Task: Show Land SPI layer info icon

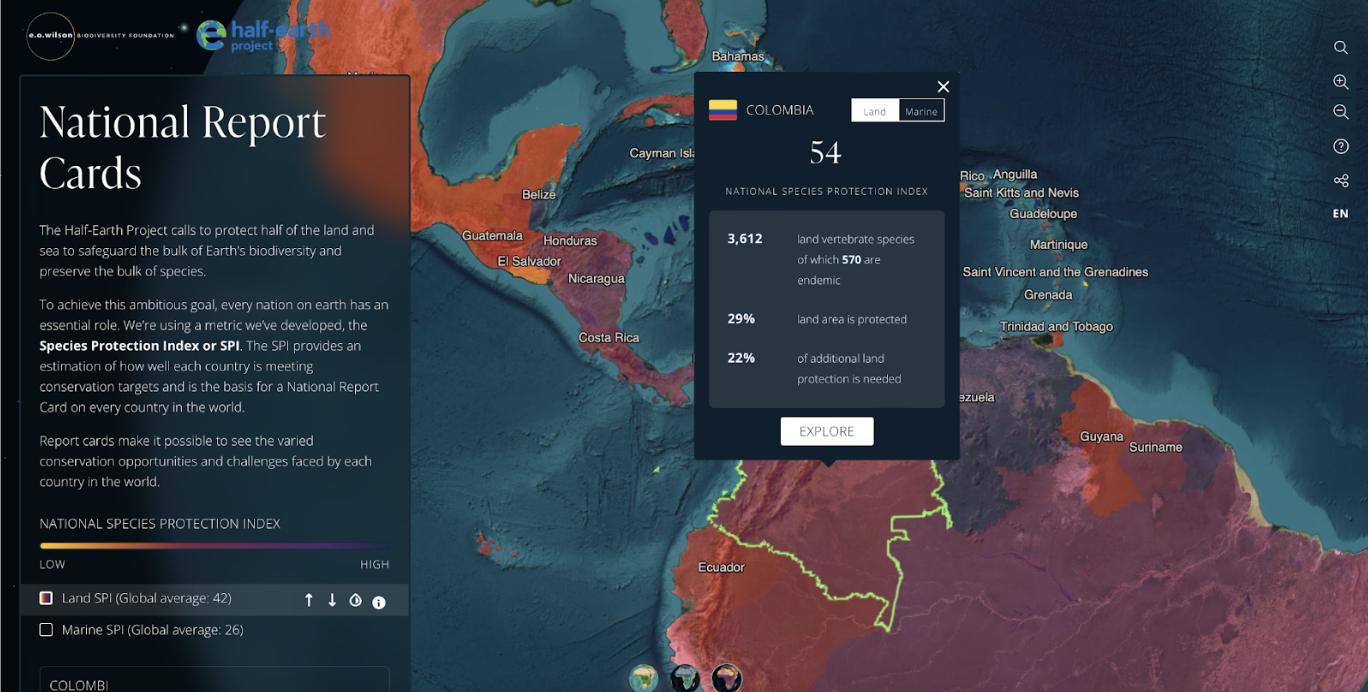Action: pyautogui.click(x=379, y=602)
